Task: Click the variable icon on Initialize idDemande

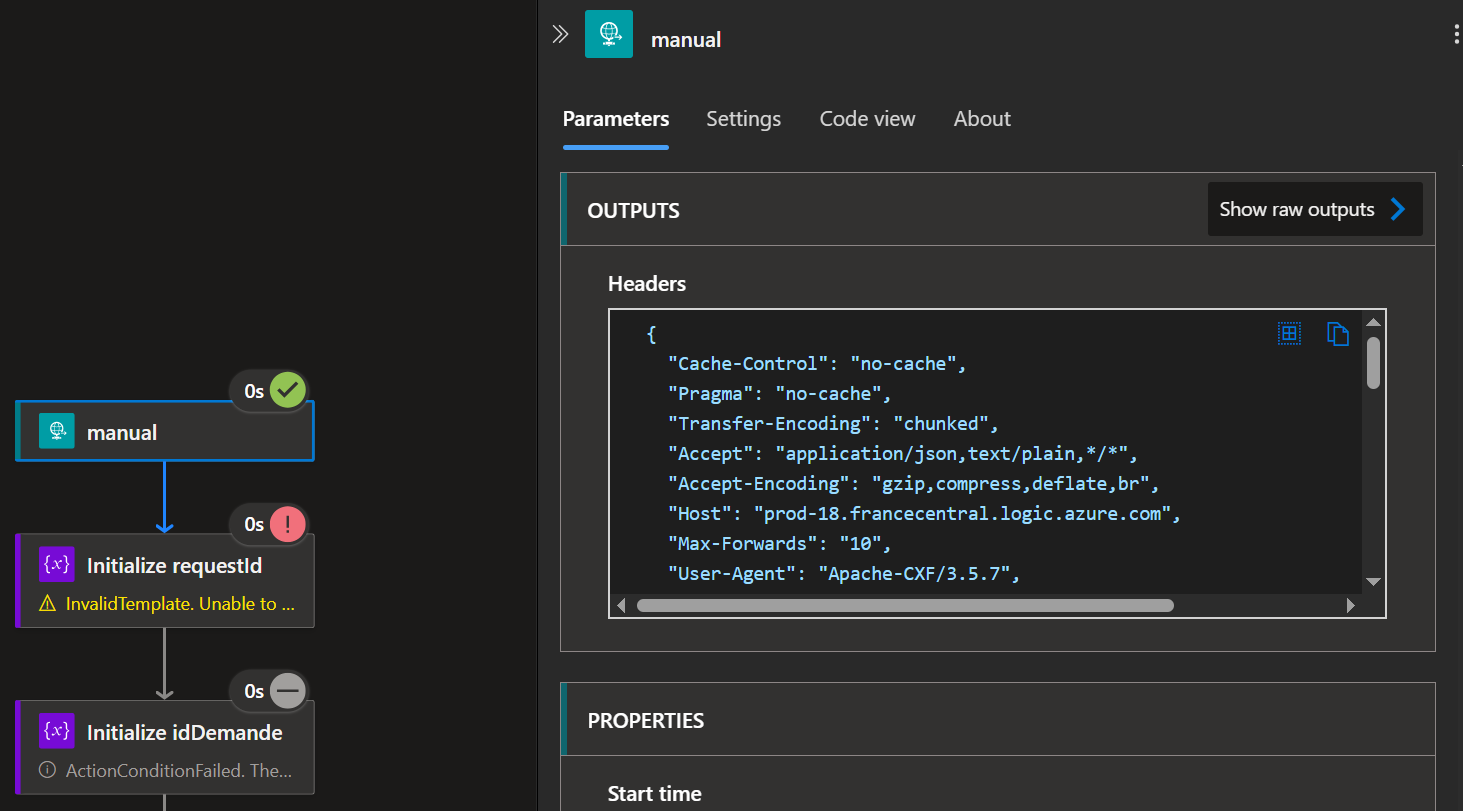Action: pos(57,731)
